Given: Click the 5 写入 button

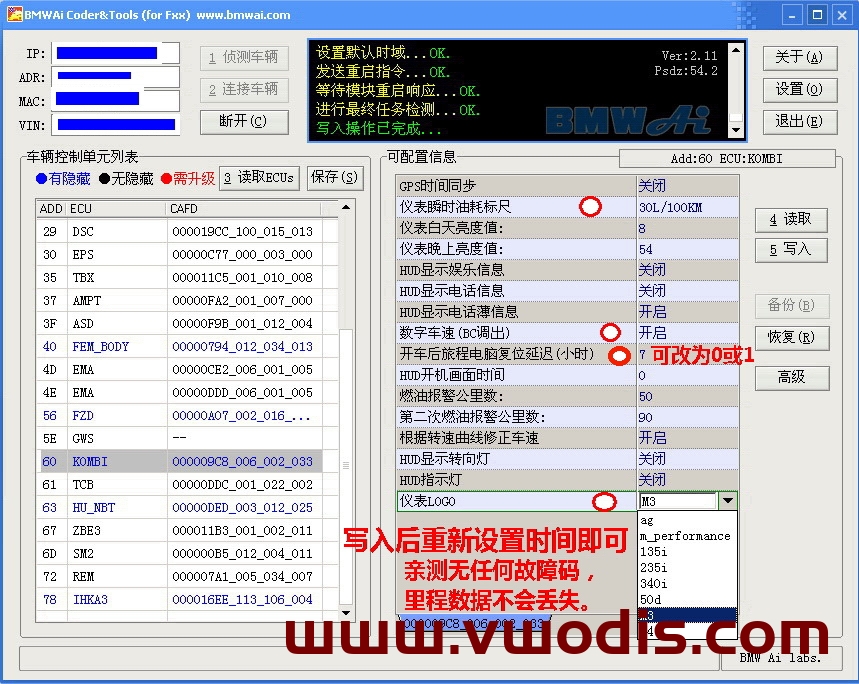Looking at the screenshot, I should [x=790, y=249].
